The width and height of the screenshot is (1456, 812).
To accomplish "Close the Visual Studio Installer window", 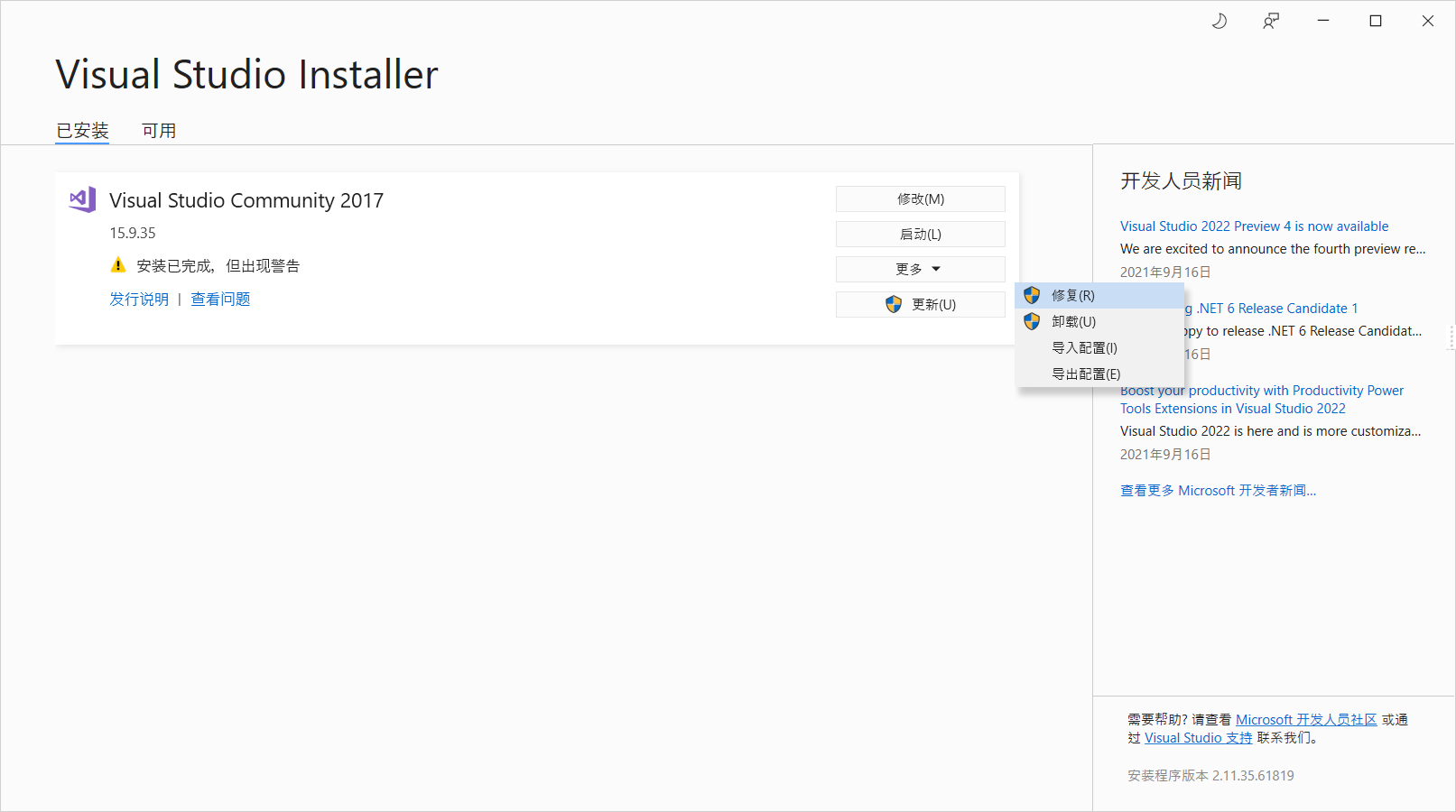I will [x=1428, y=21].
